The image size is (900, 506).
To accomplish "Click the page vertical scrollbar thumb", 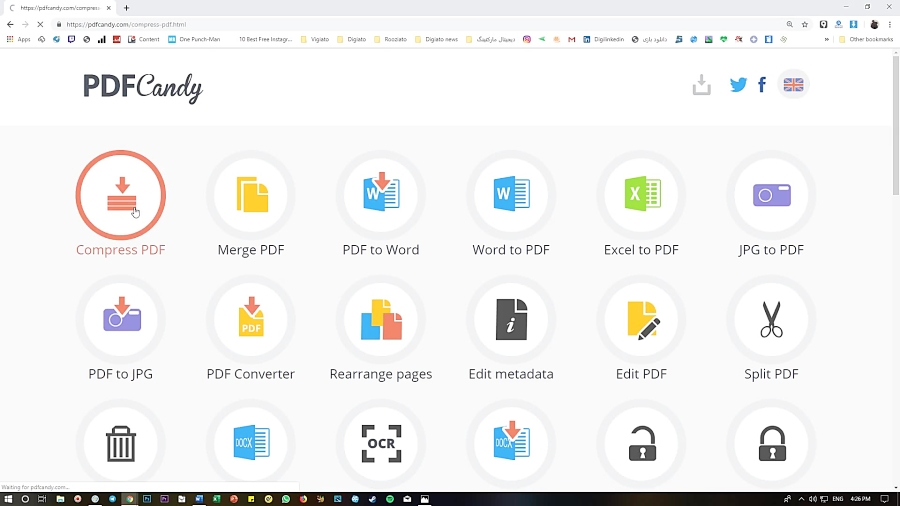I will click(x=896, y=126).
